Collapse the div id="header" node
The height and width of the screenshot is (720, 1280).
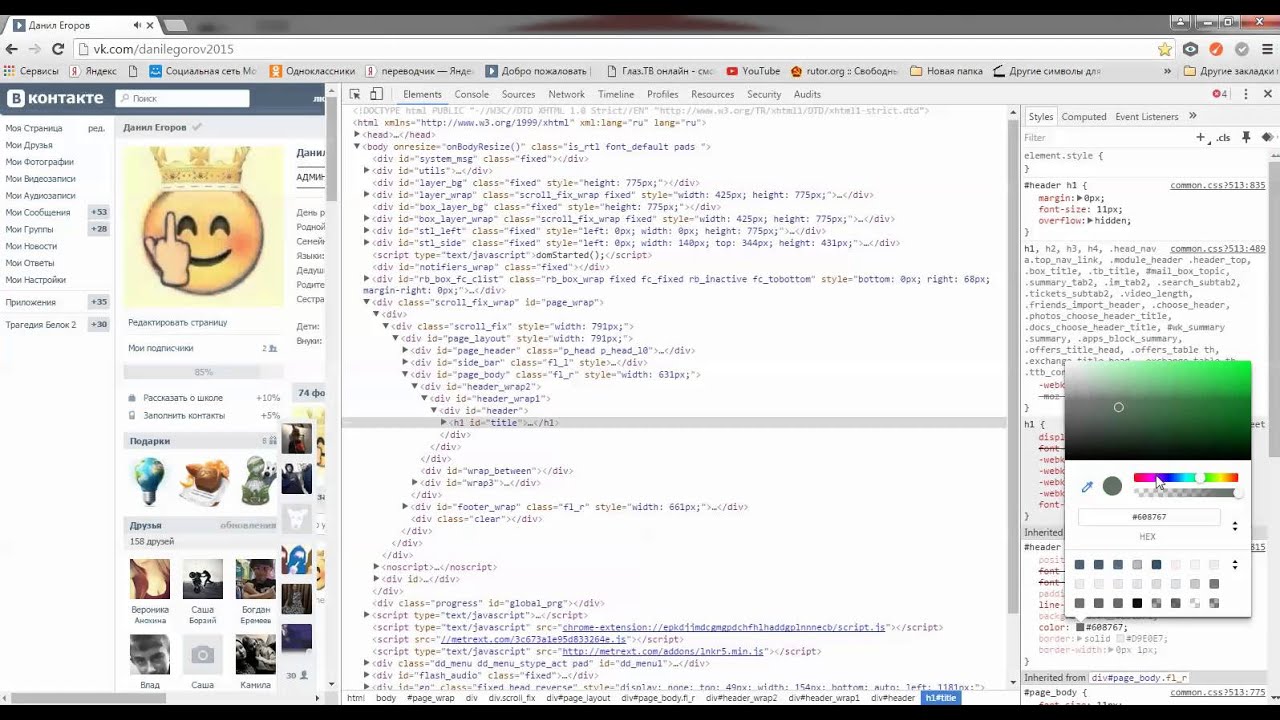pos(434,411)
